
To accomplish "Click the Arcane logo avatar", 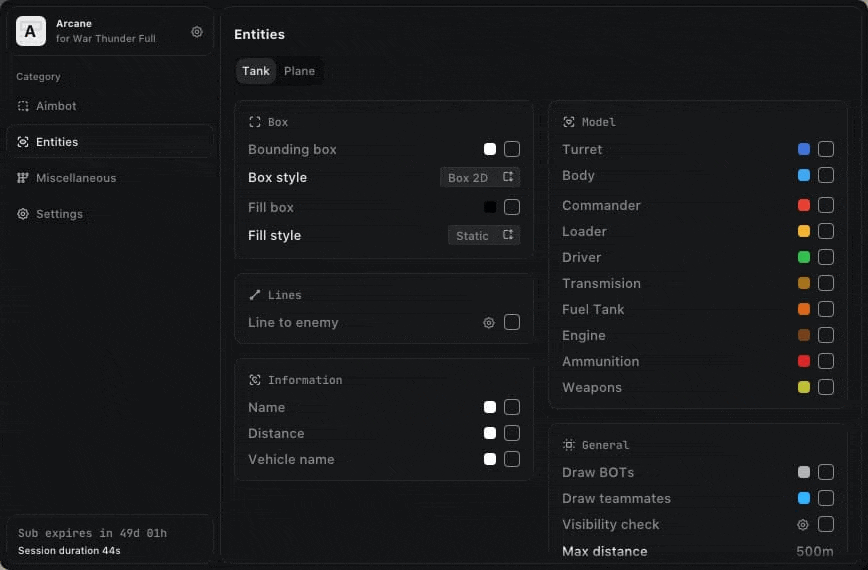I will 31,32.
